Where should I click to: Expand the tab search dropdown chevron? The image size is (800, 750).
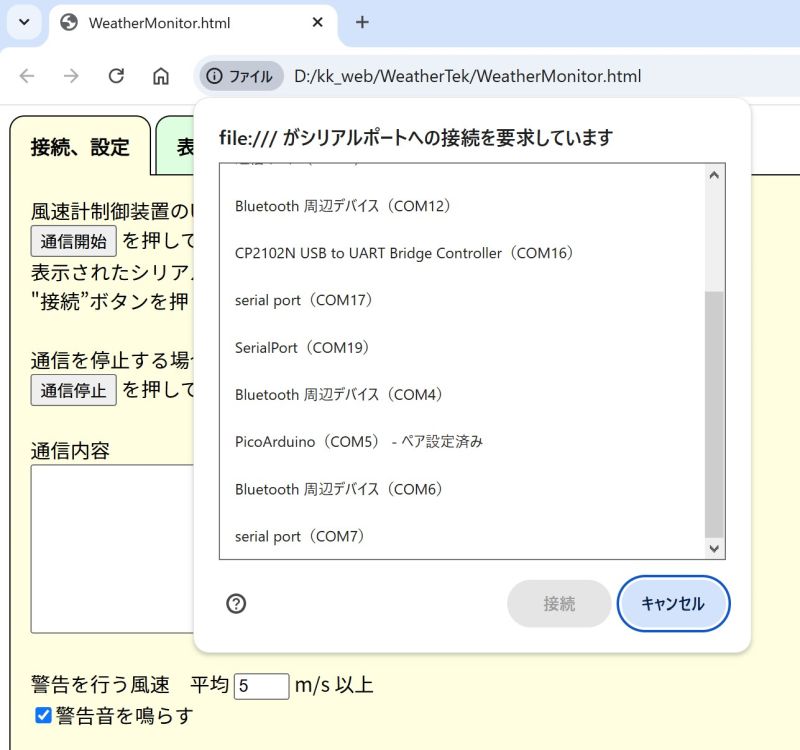tap(24, 22)
